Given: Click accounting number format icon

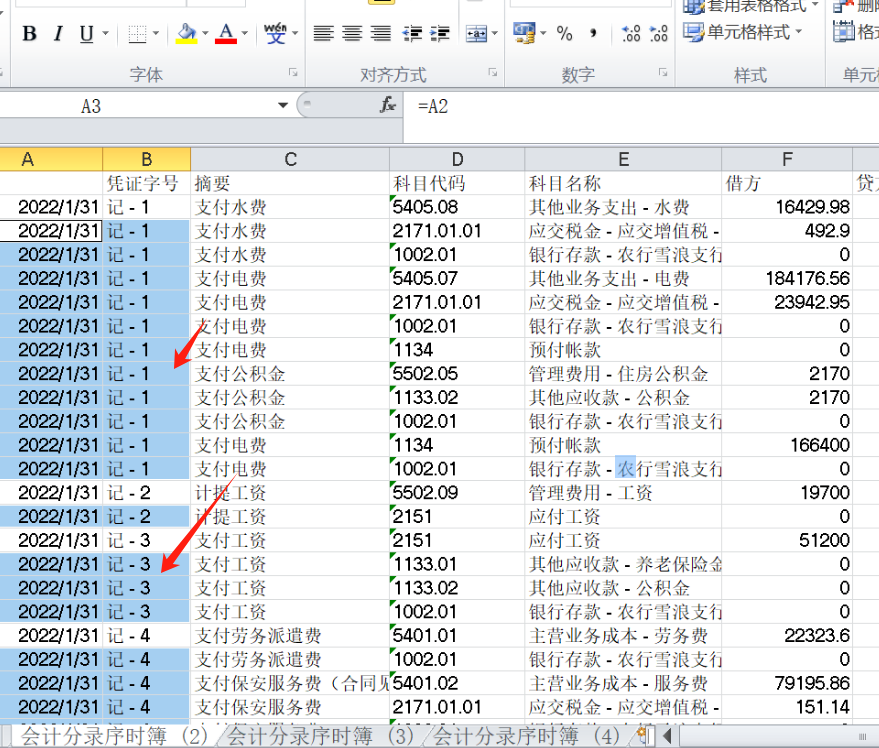Looking at the screenshot, I should click(x=524, y=33).
